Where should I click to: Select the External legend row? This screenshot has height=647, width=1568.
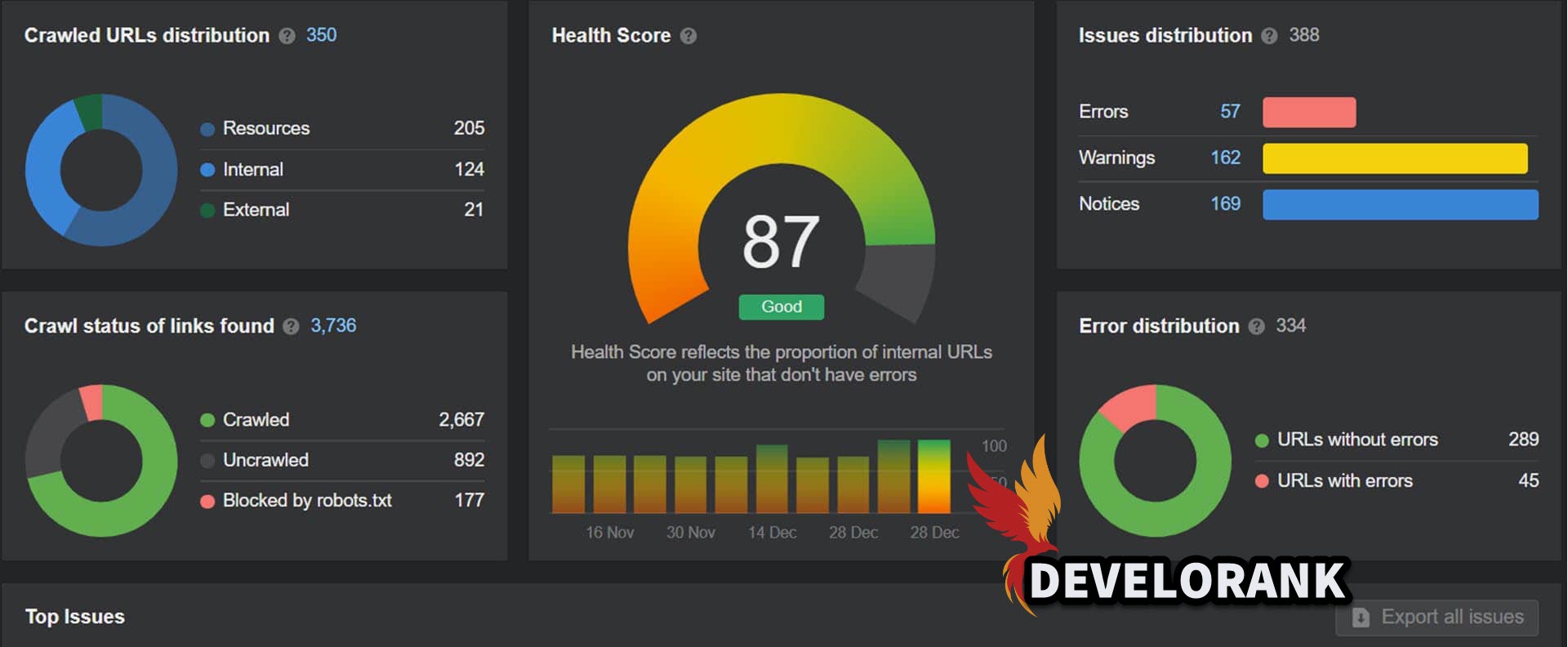[342, 210]
